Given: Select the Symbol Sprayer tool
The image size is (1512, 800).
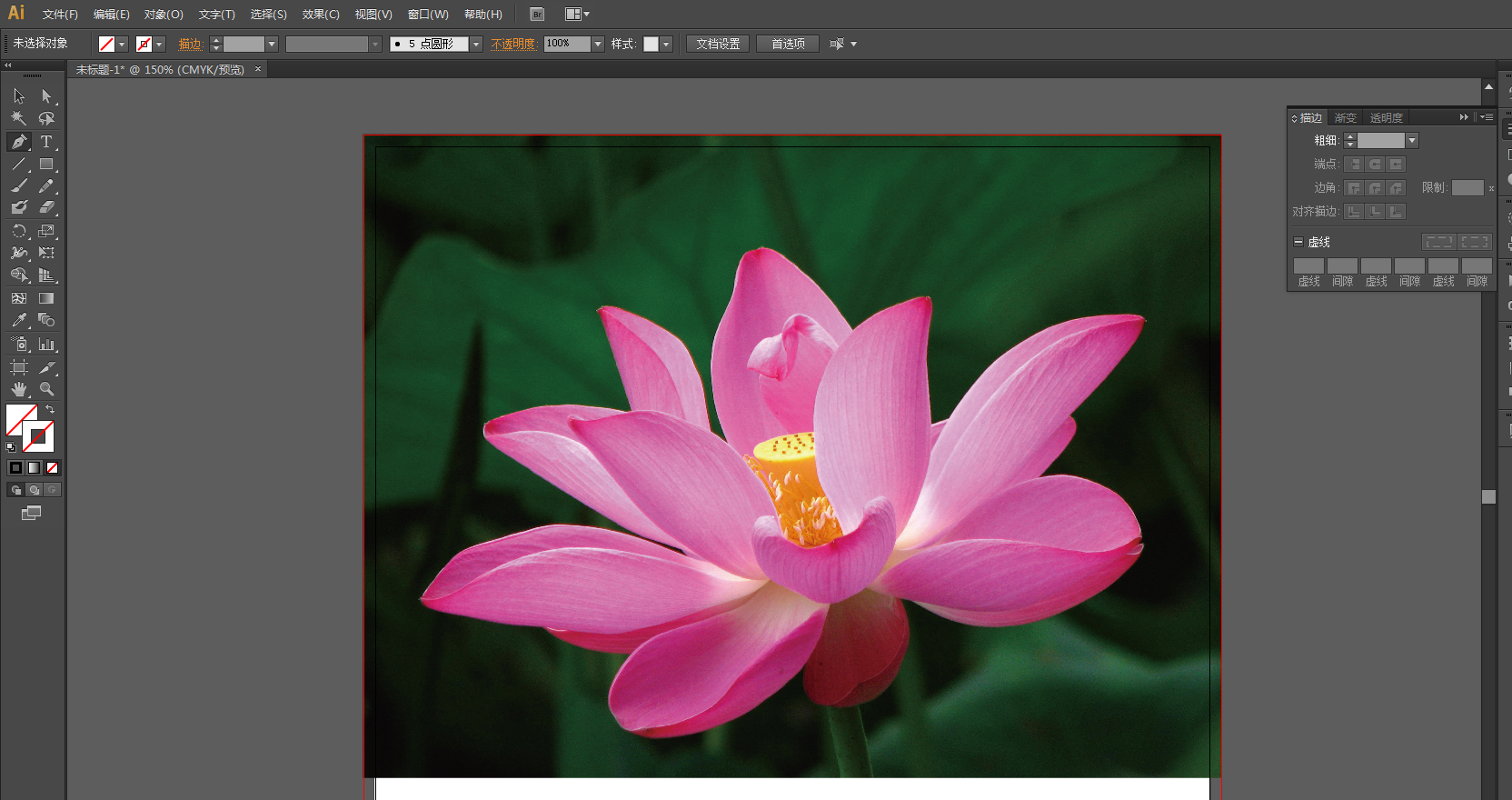Looking at the screenshot, I should 19,344.
